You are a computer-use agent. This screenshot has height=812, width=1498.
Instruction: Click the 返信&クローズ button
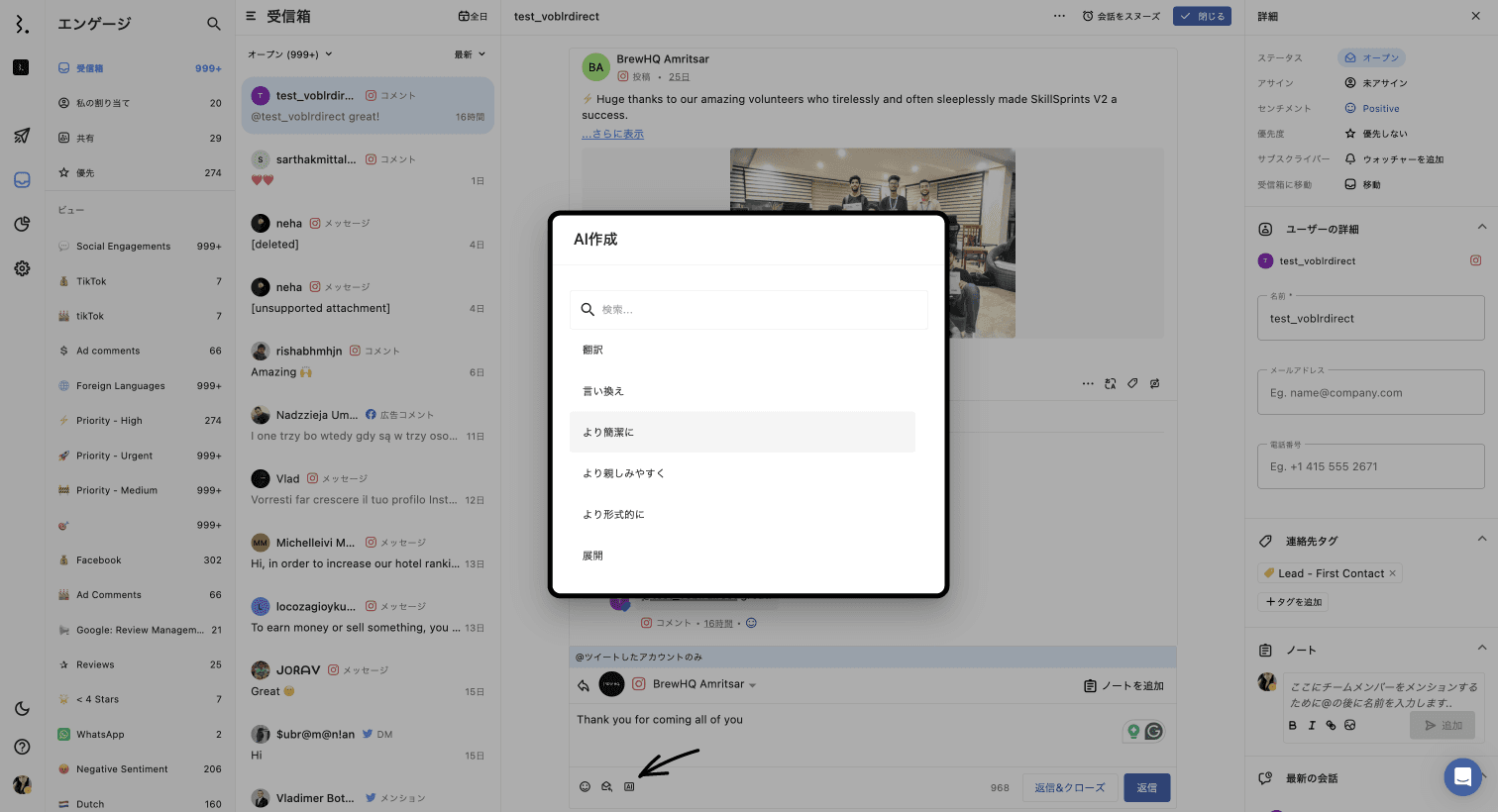coord(1069,788)
